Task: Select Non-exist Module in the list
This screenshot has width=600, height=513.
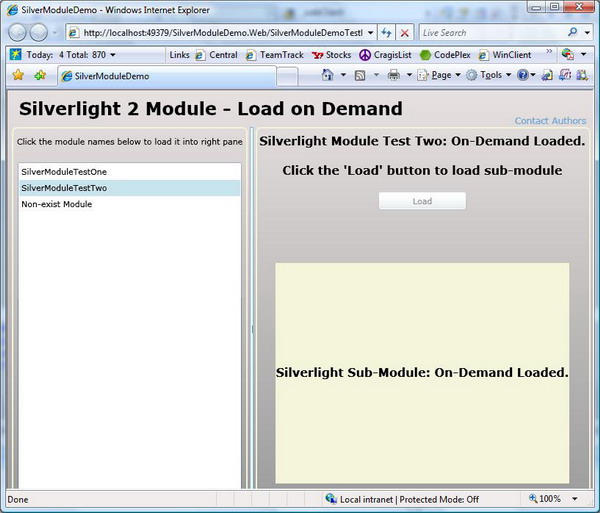Action: click(x=130, y=204)
